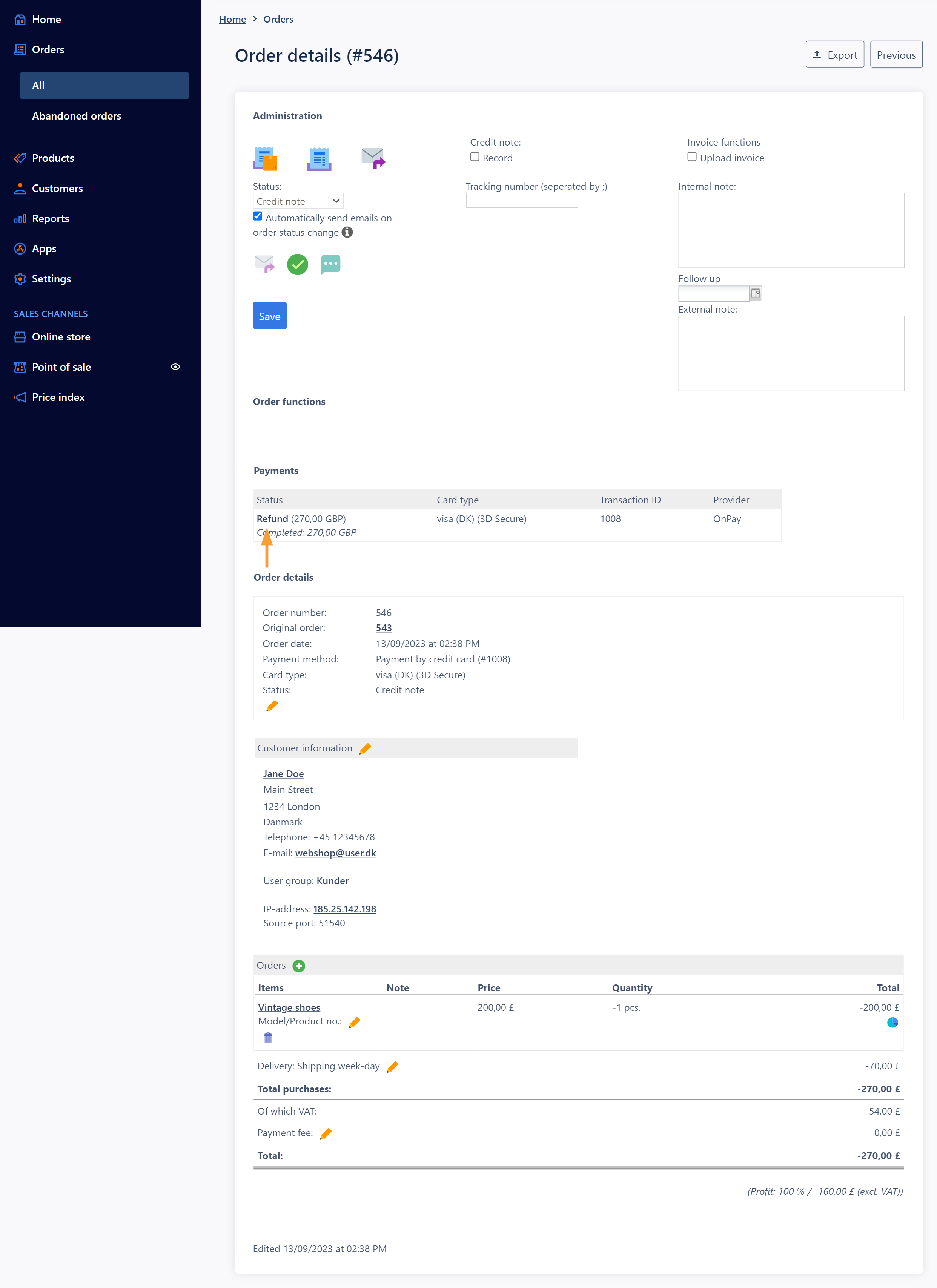
Task: Click the print/invoice document icon
Action: pos(319,158)
